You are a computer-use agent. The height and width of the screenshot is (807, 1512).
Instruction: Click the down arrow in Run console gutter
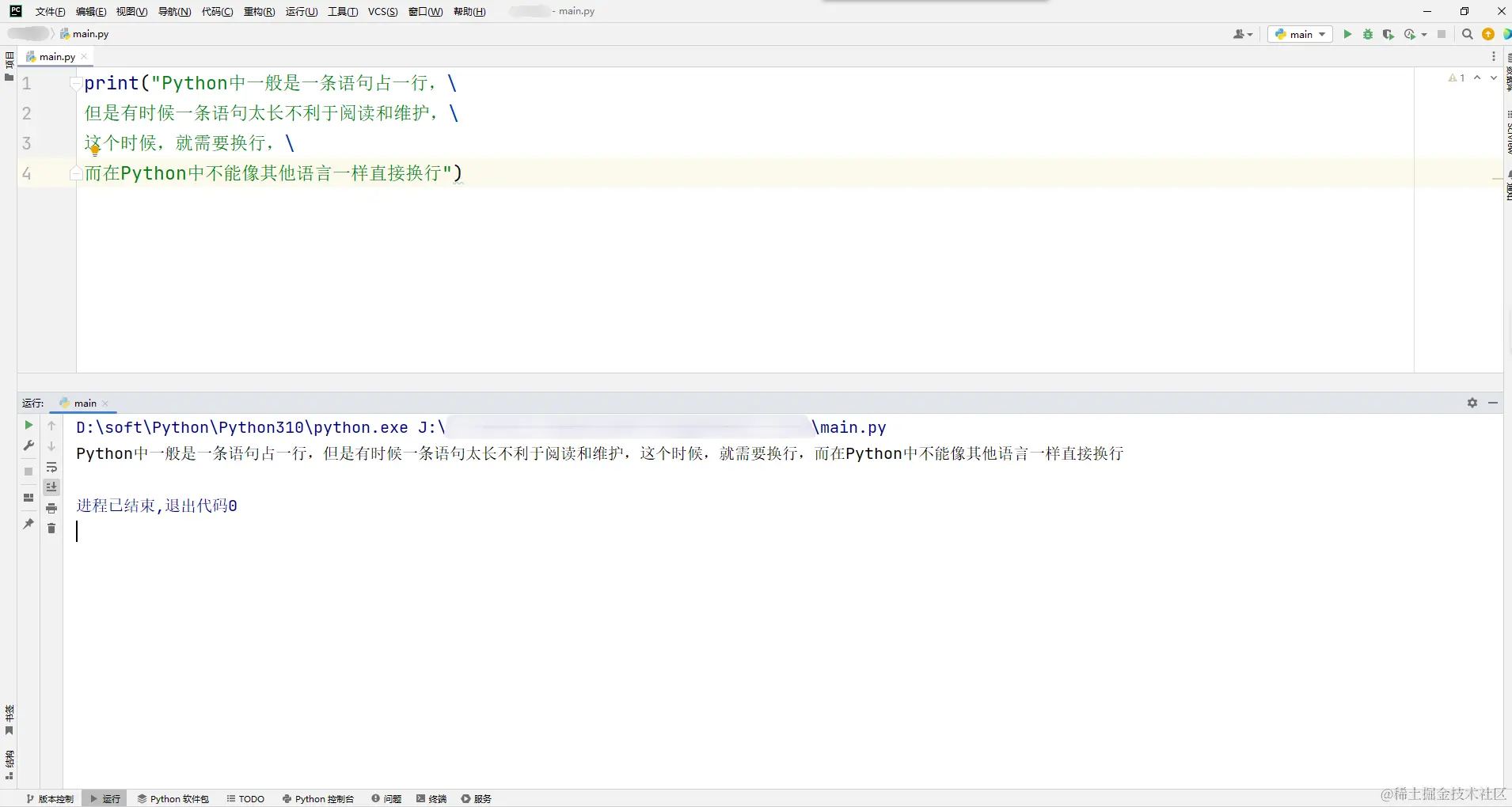51,446
